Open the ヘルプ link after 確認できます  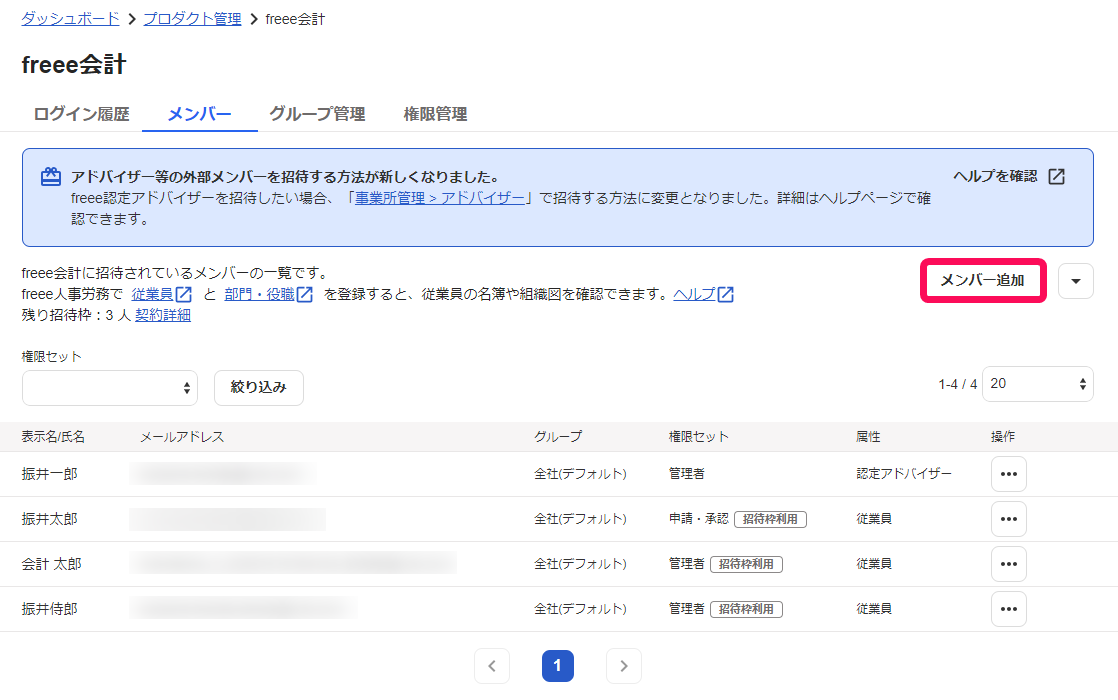pyautogui.click(x=694, y=294)
